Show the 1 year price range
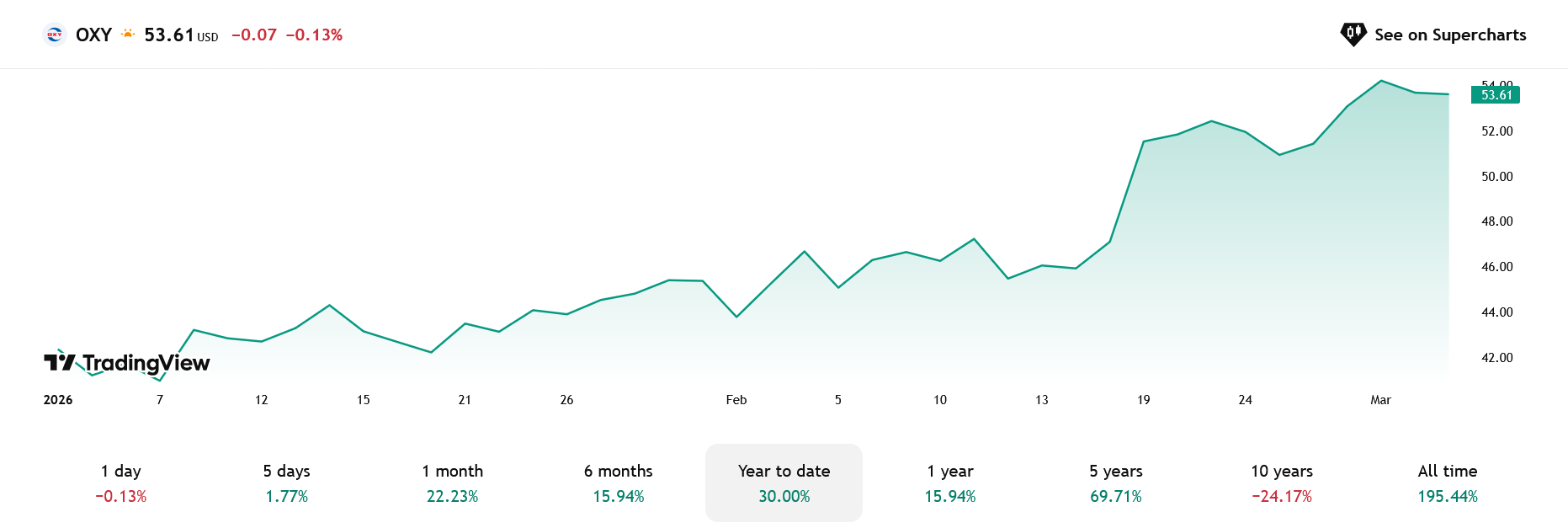The width and height of the screenshot is (1568, 528). point(950,483)
